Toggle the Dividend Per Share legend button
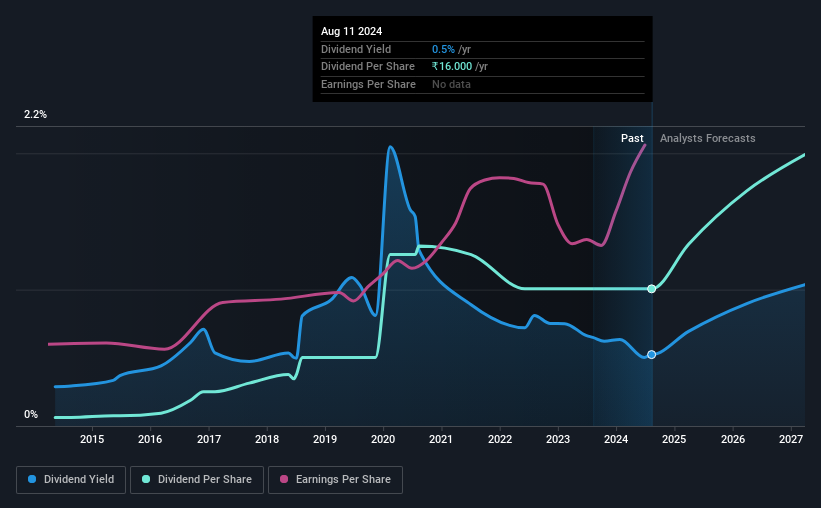Viewport: 821px width, 508px height. coord(197,480)
